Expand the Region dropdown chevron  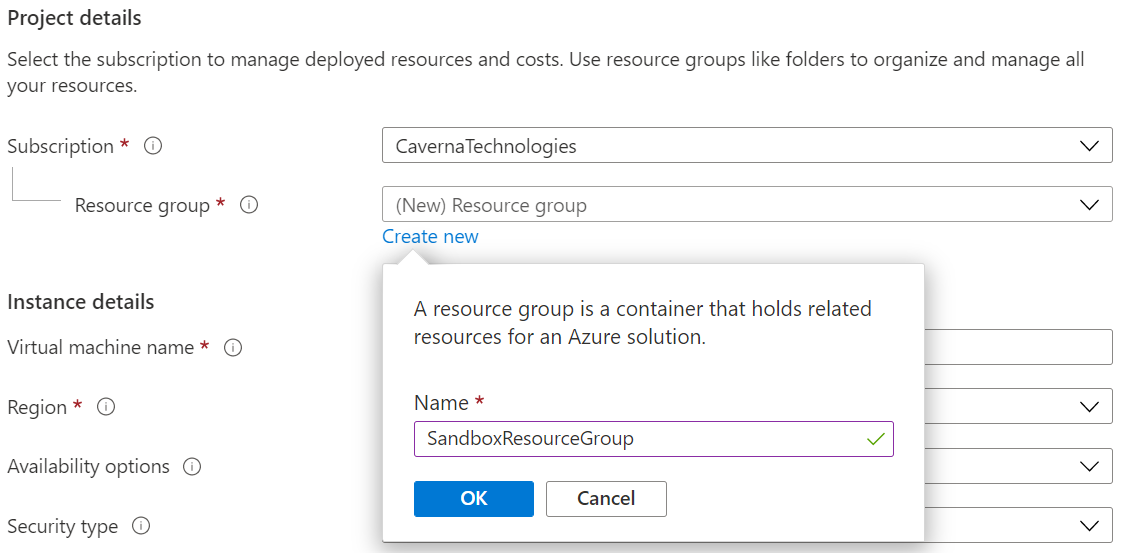tap(1089, 407)
